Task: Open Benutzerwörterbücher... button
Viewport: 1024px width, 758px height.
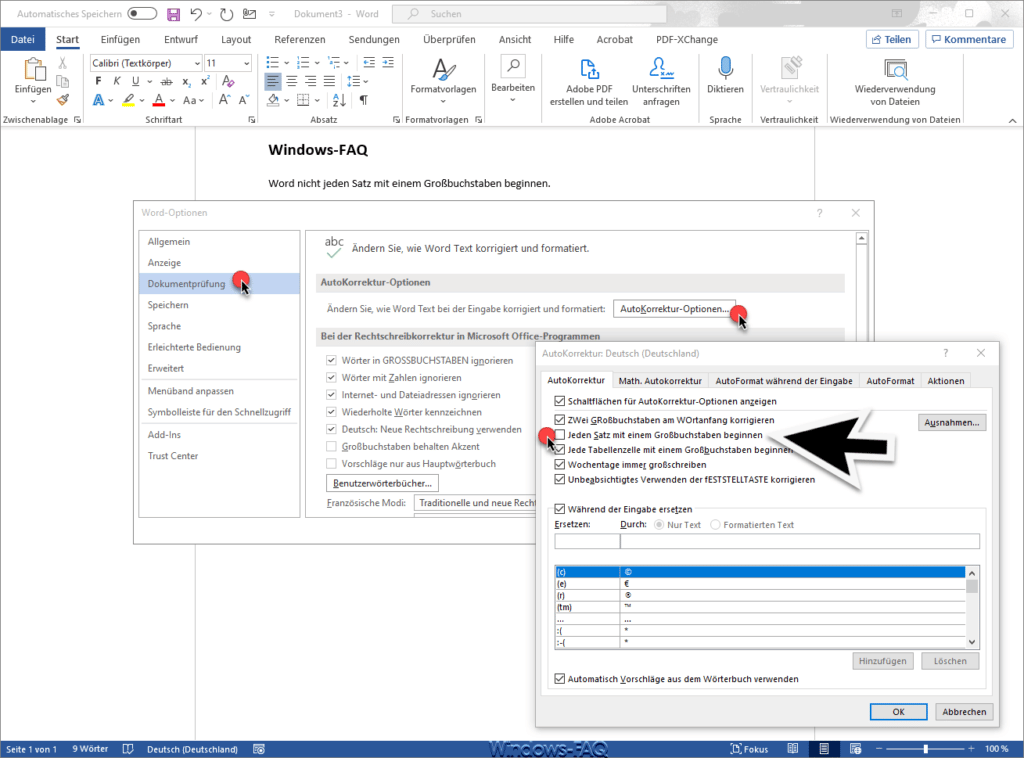Action: pyautogui.click(x=382, y=483)
